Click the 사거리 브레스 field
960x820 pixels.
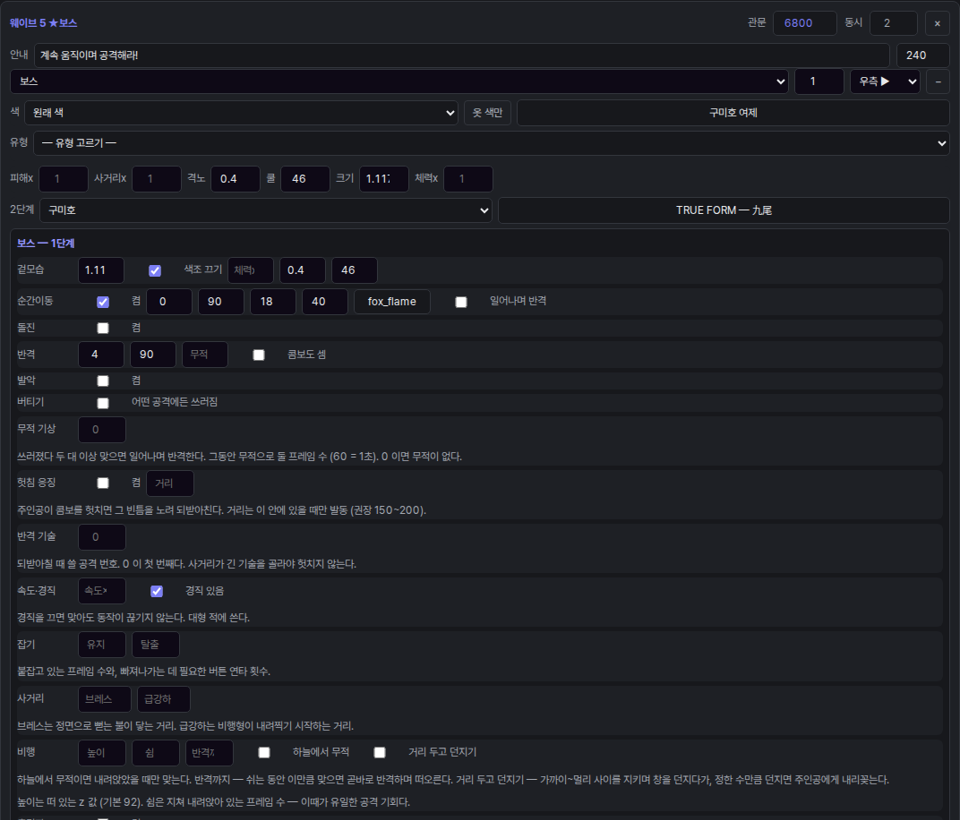pyautogui.click(x=105, y=699)
